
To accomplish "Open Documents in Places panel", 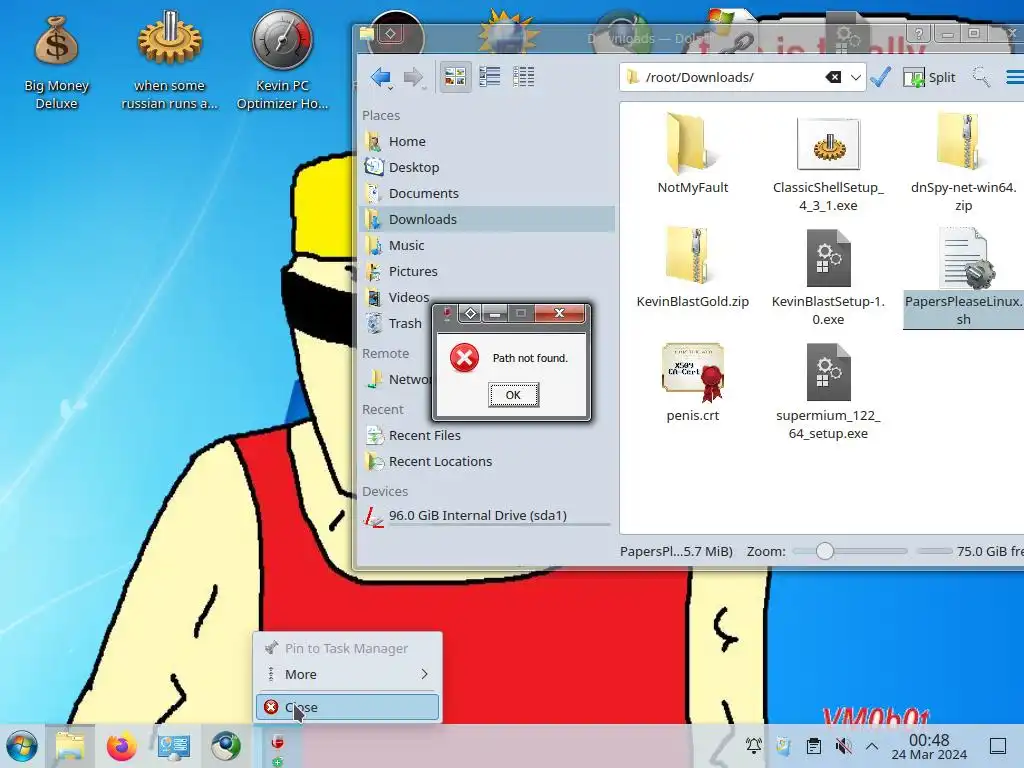I will click(x=487, y=193).
